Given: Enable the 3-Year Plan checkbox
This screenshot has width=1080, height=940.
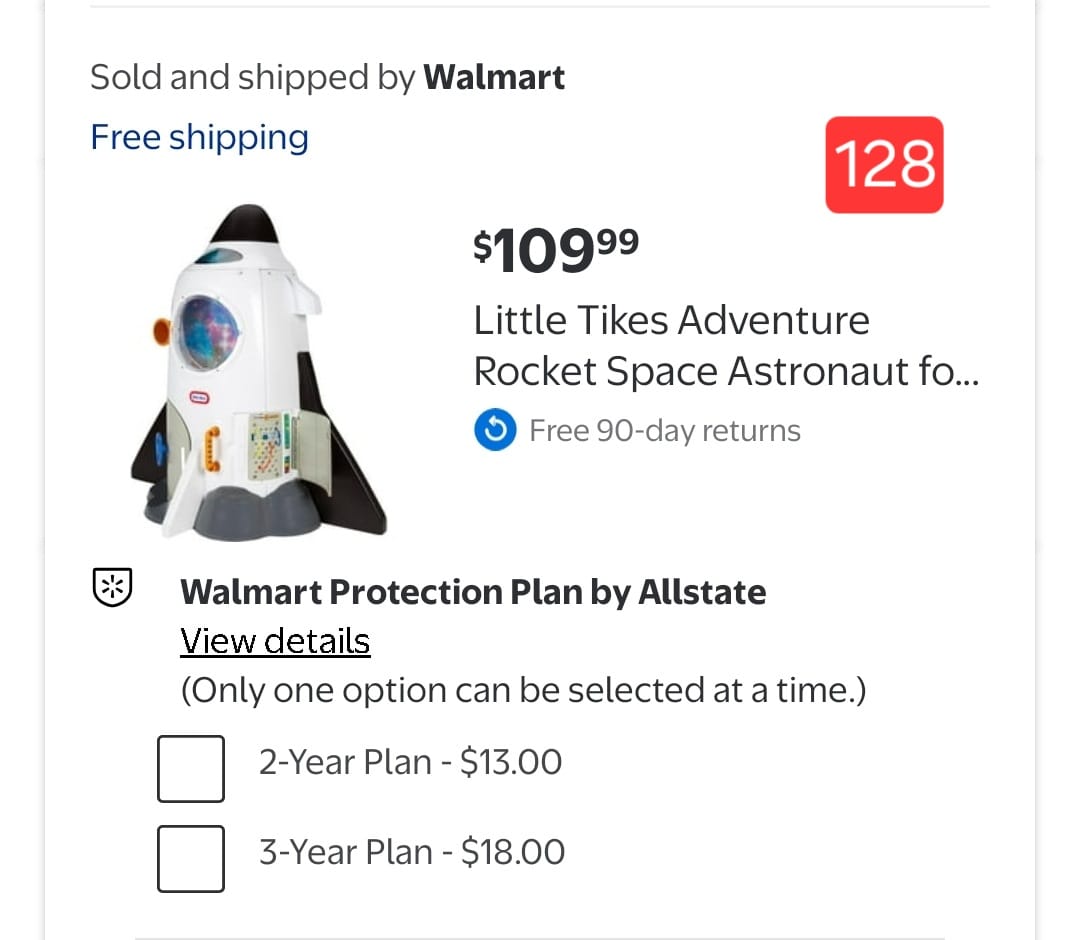Looking at the screenshot, I should [191, 857].
